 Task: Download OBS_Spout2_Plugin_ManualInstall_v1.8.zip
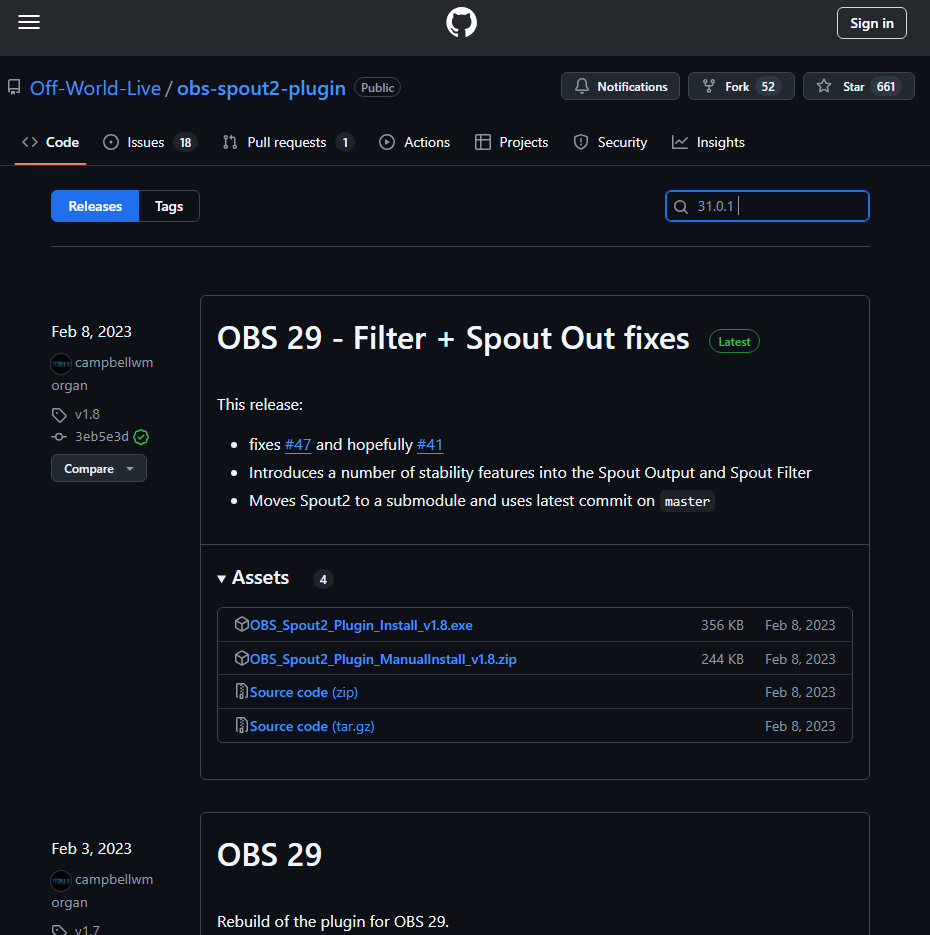(x=383, y=659)
